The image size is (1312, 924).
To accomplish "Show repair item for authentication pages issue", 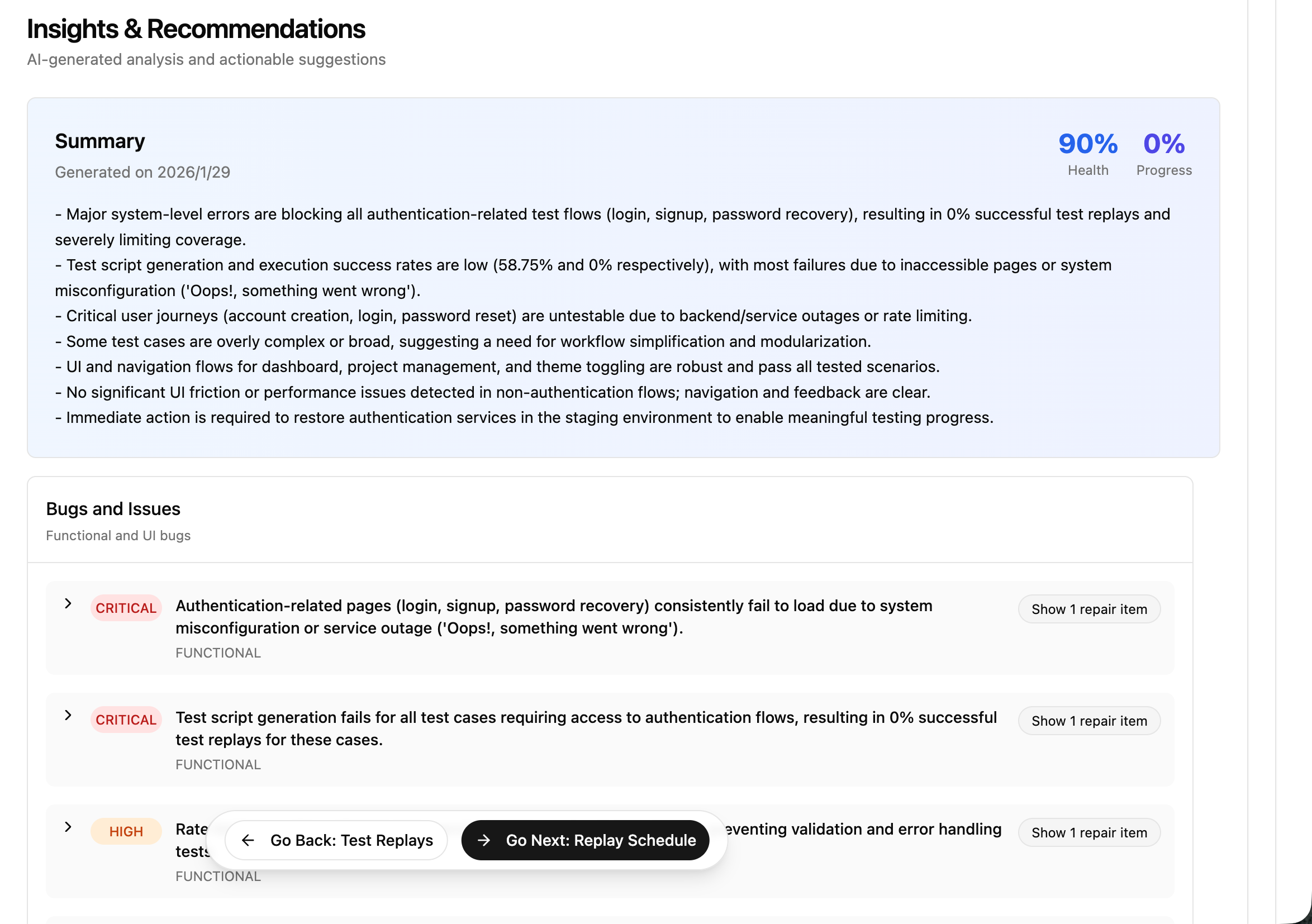I will coord(1088,609).
